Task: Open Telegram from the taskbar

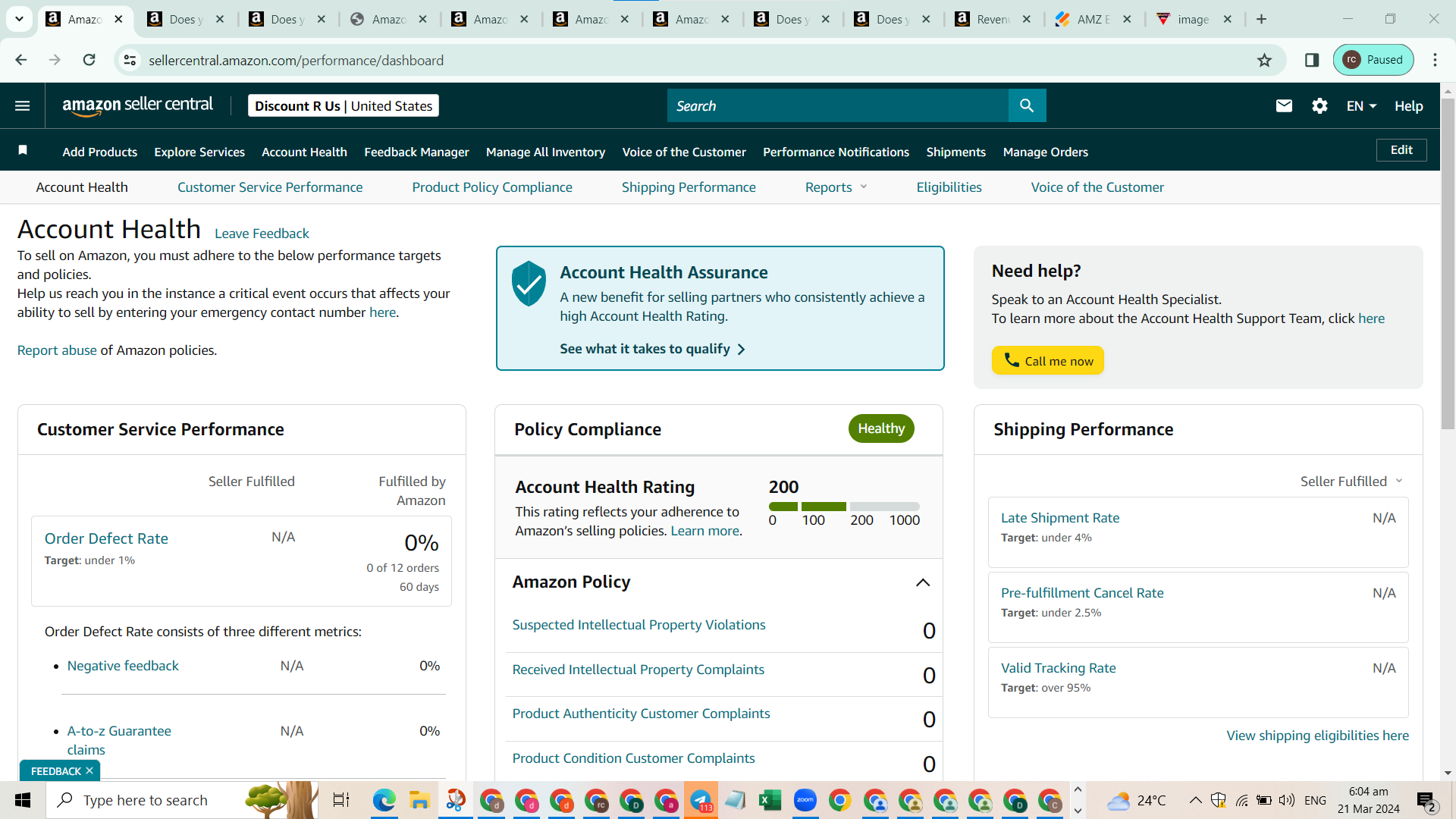Action: coord(700,800)
